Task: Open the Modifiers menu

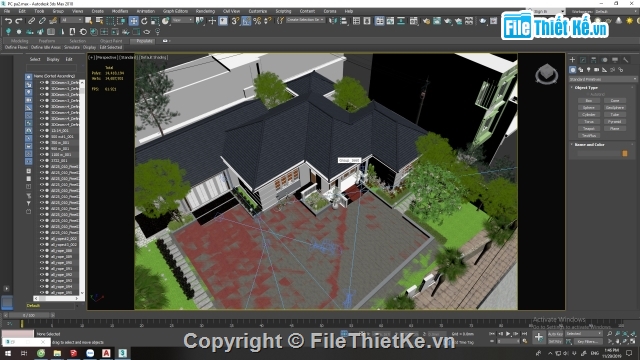Action: pyautogui.click(x=120, y=11)
